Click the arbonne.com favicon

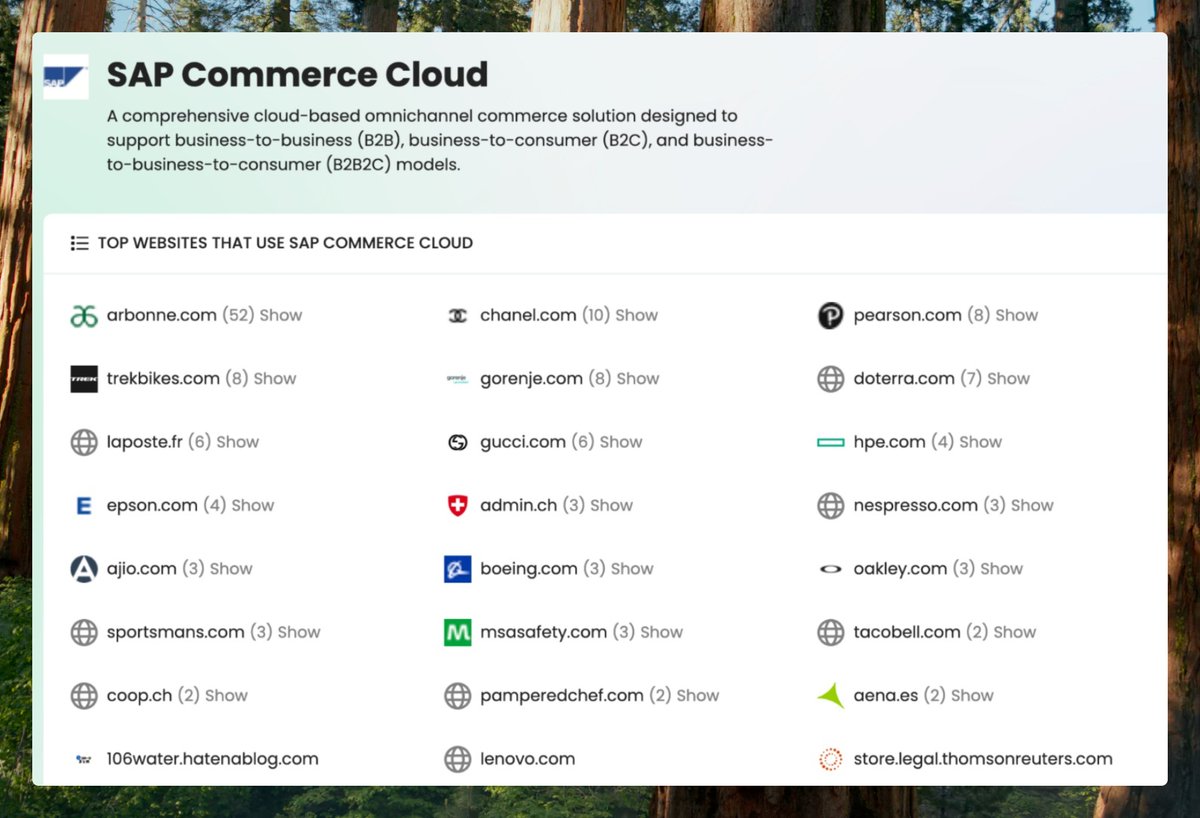(84, 316)
